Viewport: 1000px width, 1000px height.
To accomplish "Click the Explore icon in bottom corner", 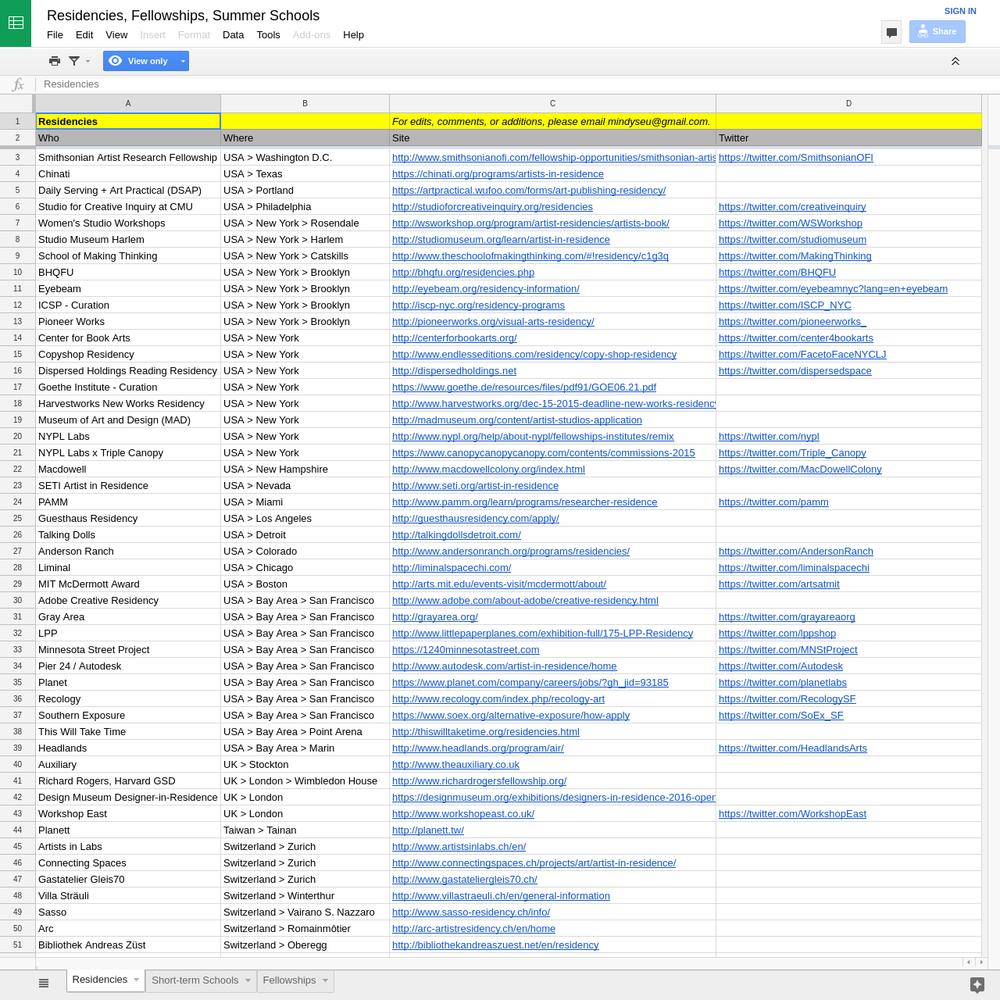I will point(976,985).
